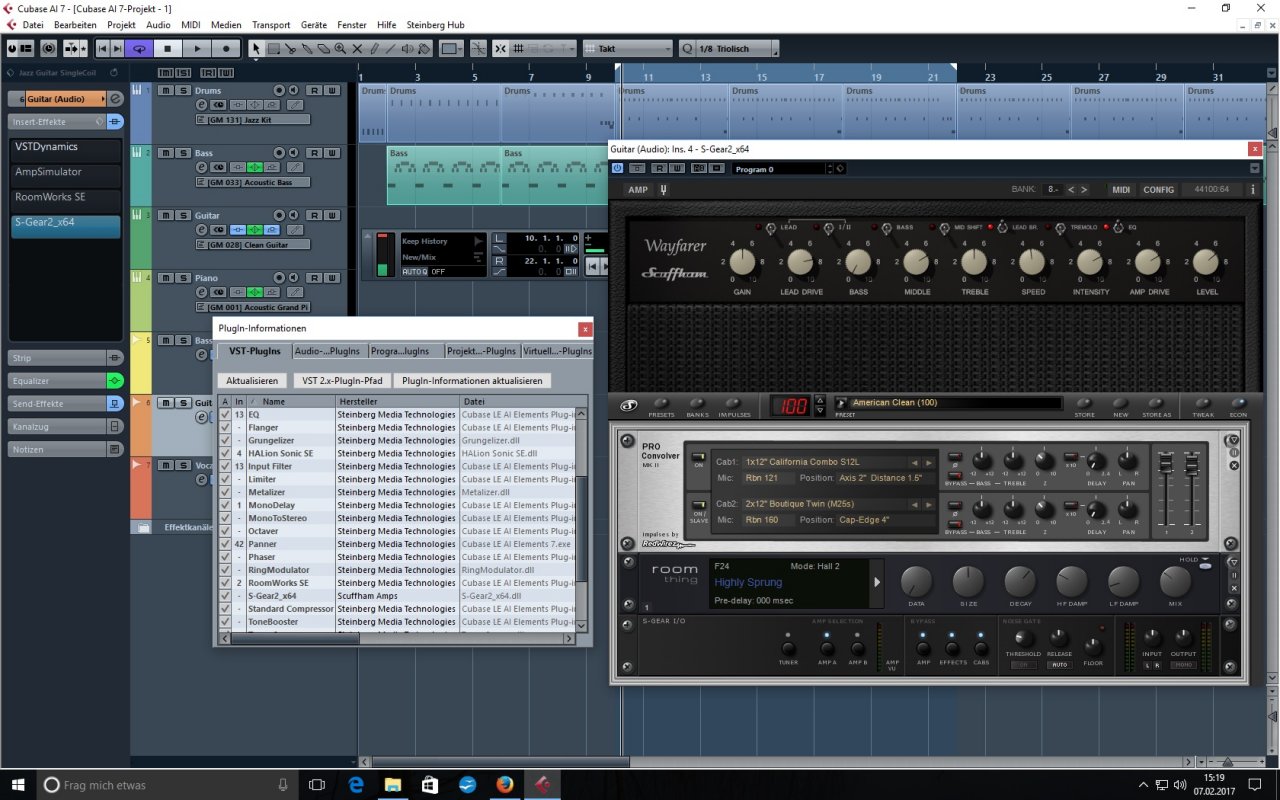Open the Steinberg Hub menu
Viewport: 1280px width, 800px height.
(437, 24)
